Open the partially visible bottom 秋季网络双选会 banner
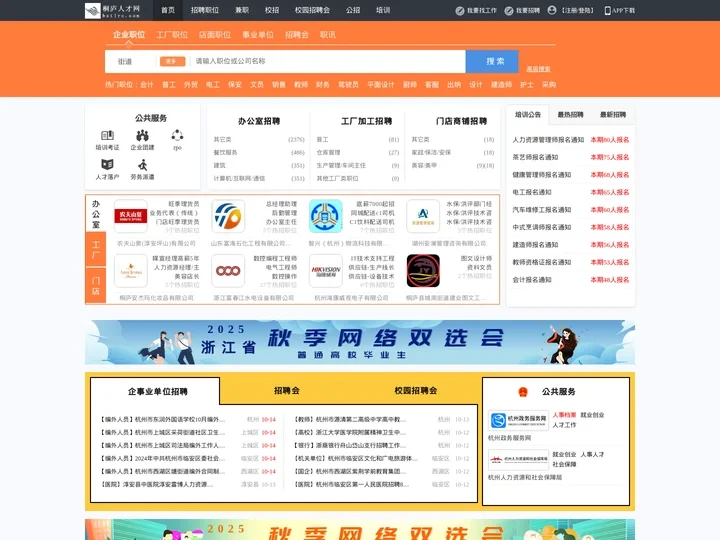Viewport: 720px width, 540px height. point(360,529)
